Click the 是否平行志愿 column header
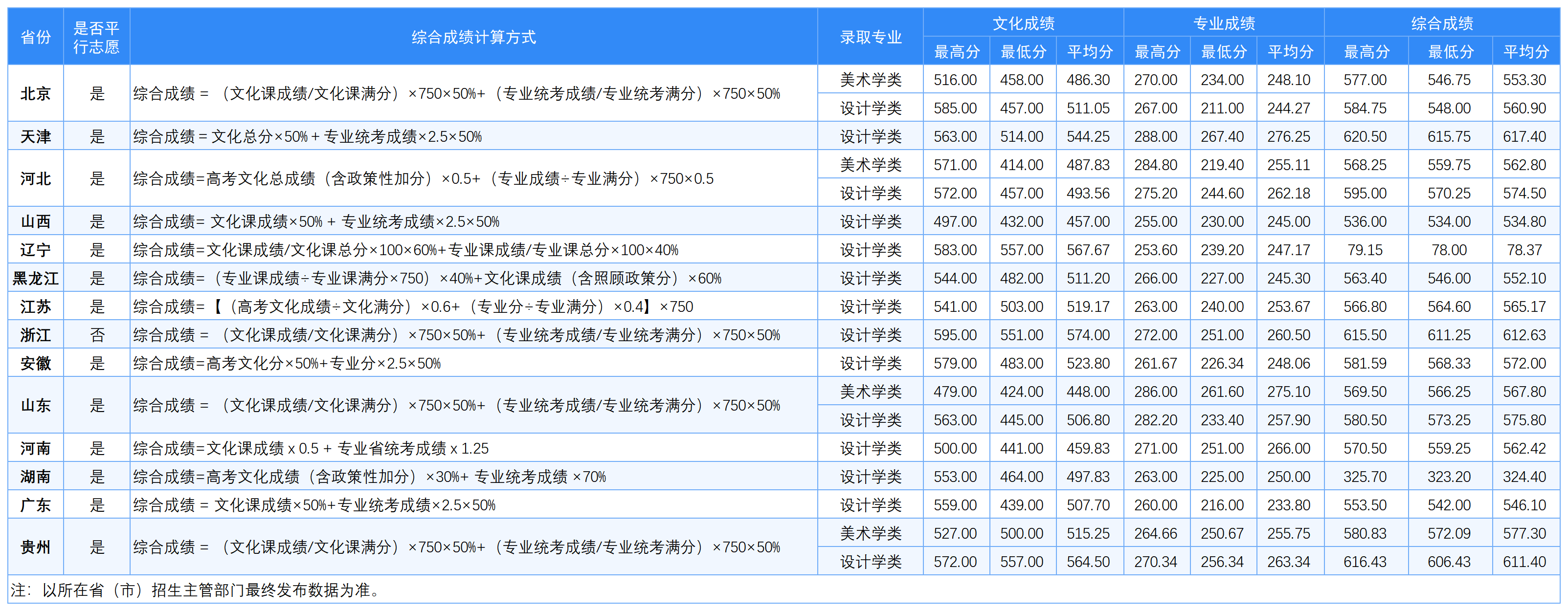This screenshot has width=1568, height=611. click(97, 37)
